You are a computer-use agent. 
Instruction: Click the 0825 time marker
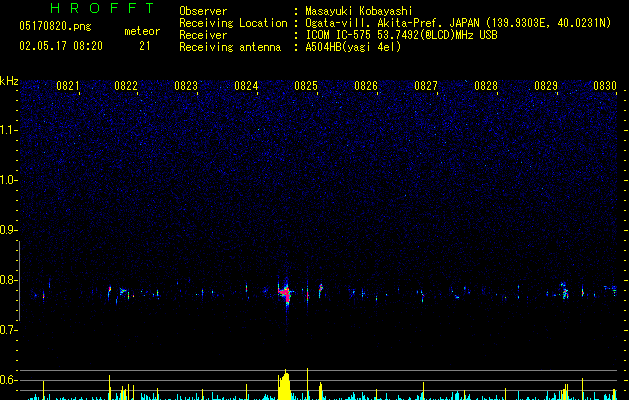point(306,86)
